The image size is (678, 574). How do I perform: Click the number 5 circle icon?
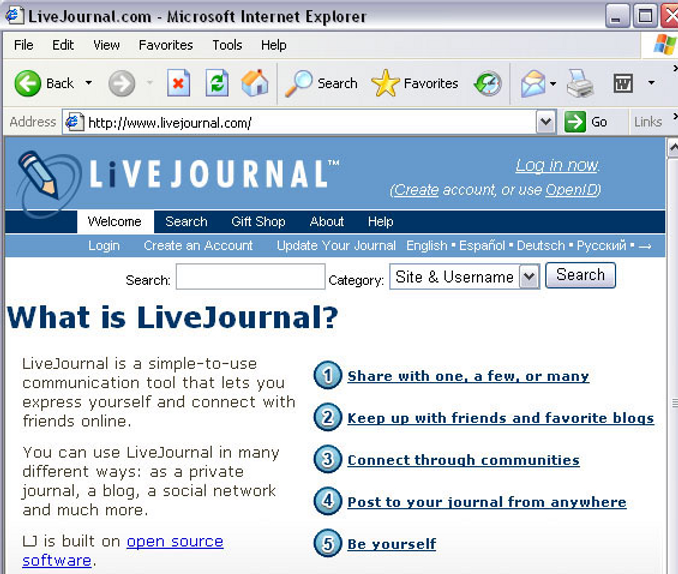[328, 543]
